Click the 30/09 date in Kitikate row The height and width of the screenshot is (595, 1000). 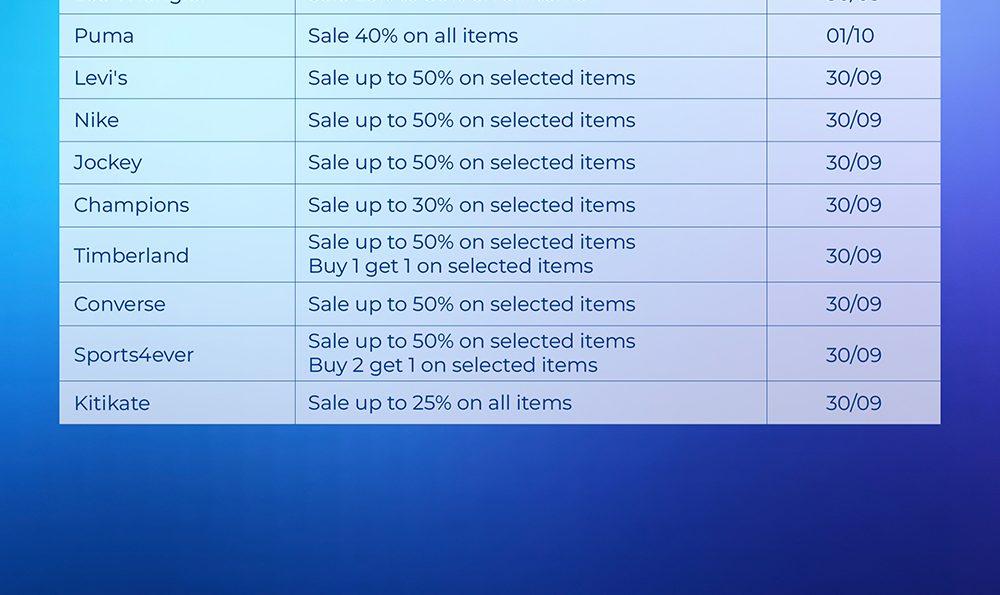(x=854, y=403)
